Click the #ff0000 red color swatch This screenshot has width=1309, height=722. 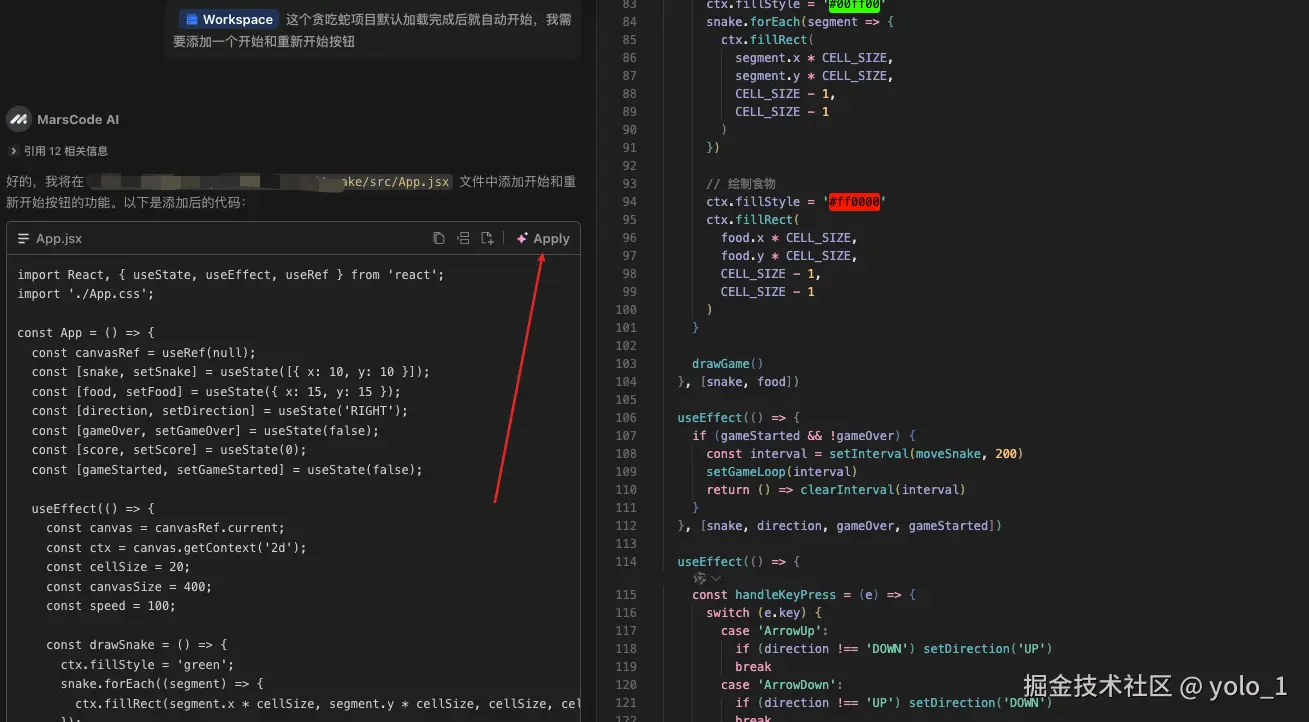coord(855,202)
